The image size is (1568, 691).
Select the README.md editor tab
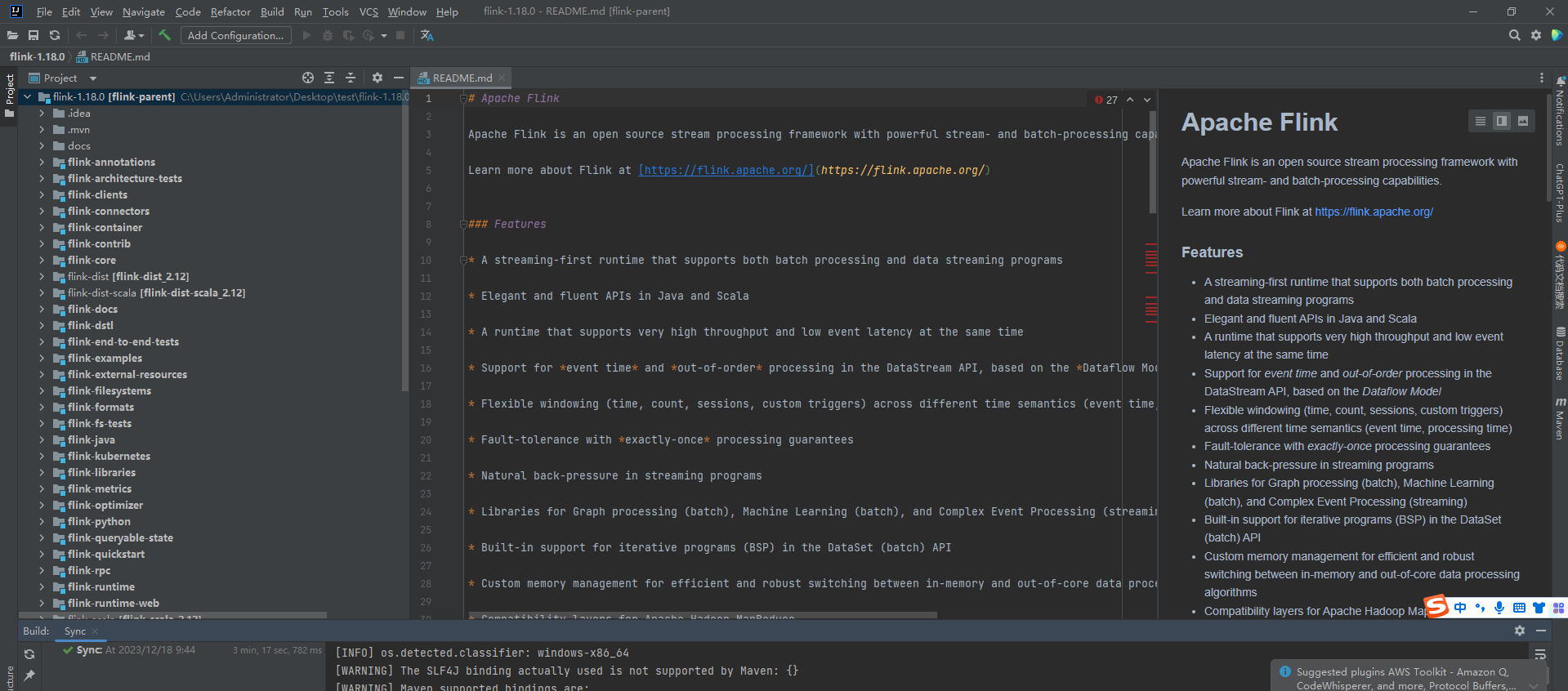tap(462, 78)
